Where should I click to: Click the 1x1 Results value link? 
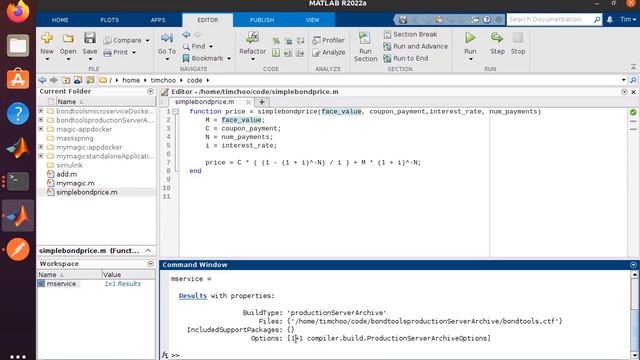point(122,283)
